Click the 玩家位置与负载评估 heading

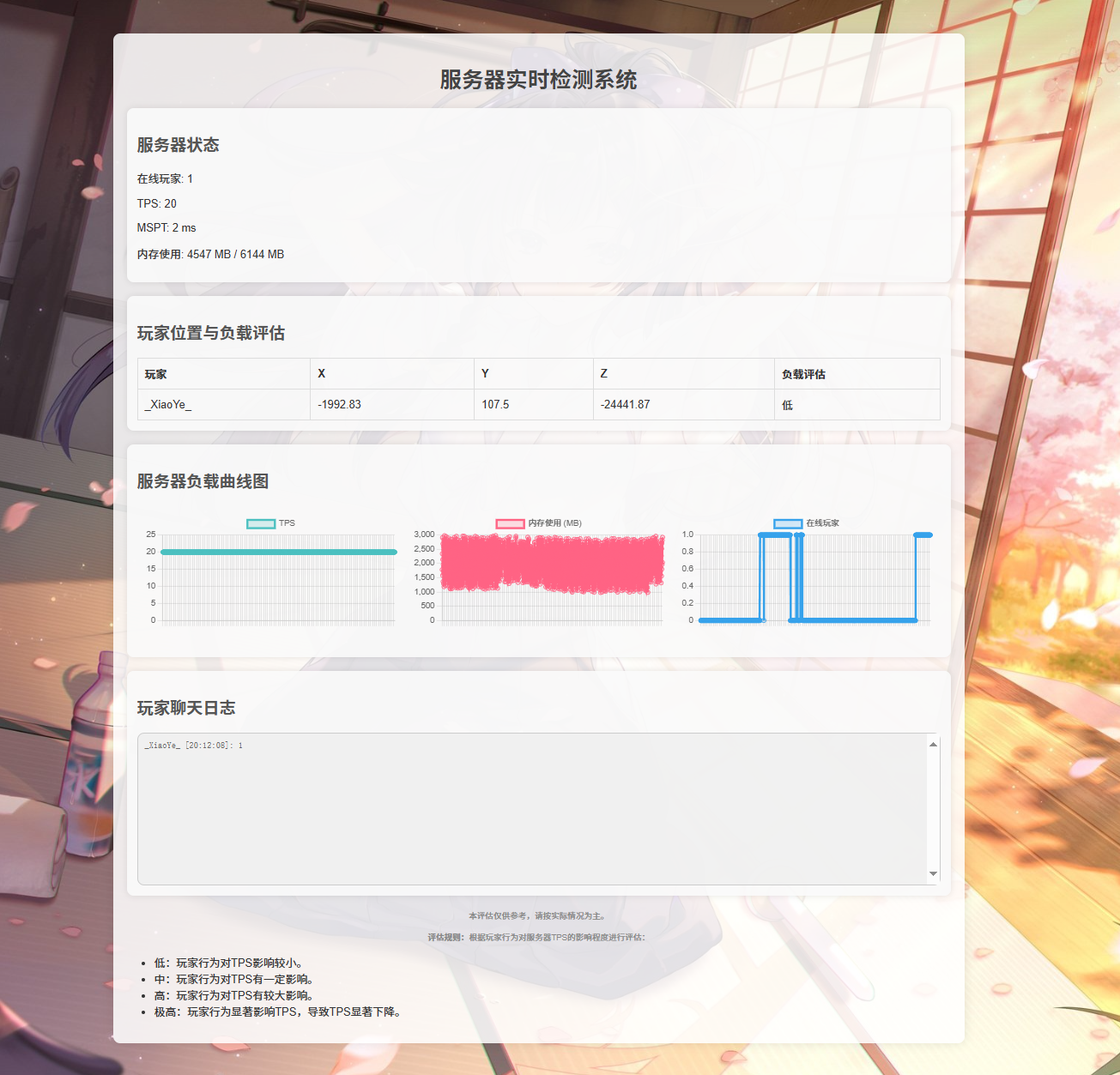211,333
